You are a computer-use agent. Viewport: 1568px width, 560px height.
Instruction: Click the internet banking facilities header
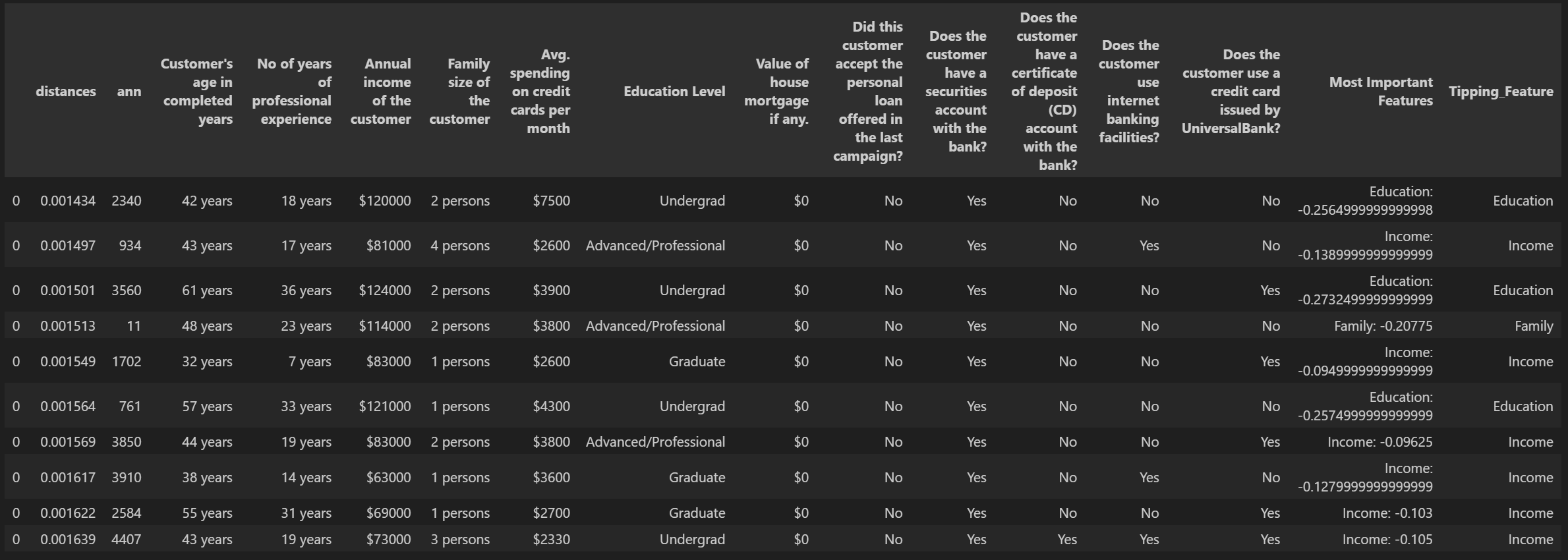(x=1129, y=92)
